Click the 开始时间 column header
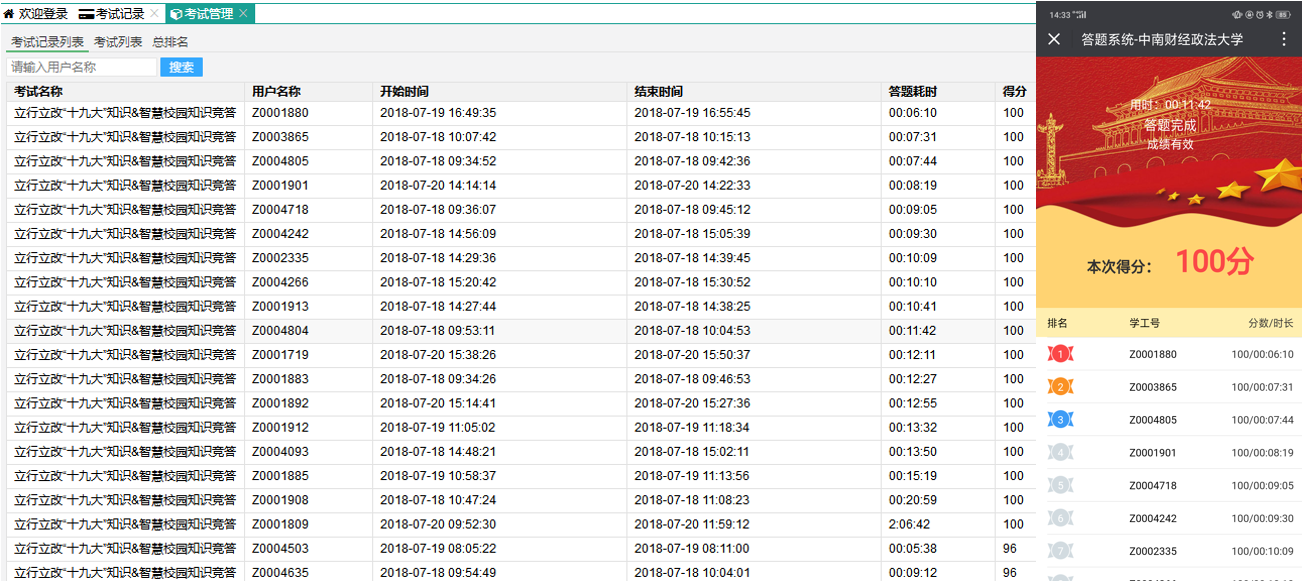 404,92
